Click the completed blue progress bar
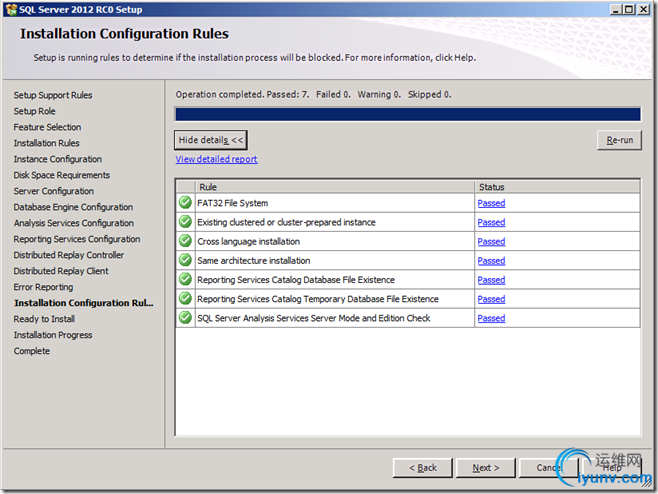Screen dimensions: 658x494 (x=408, y=114)
